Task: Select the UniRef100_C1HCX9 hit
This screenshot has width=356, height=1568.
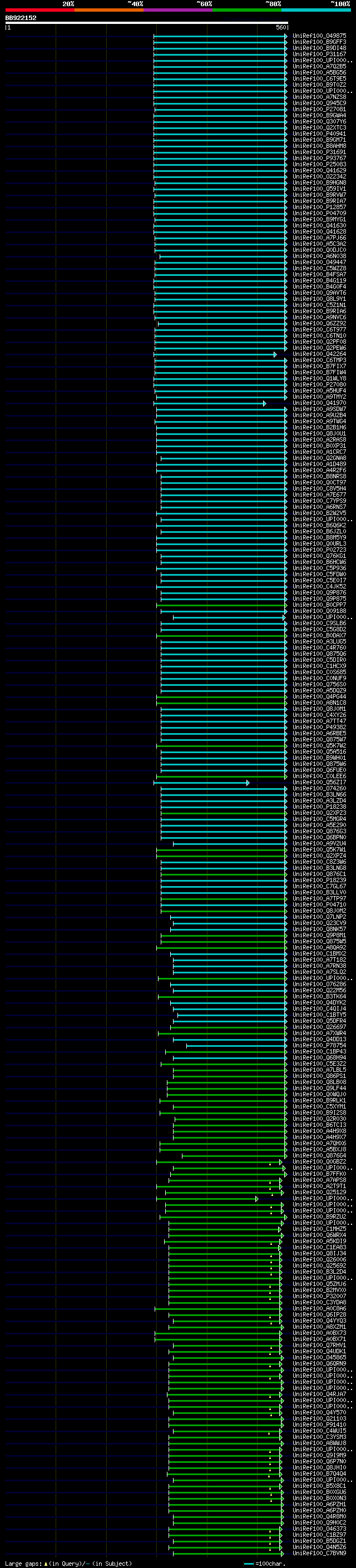Action: click(x=319, y=666)
